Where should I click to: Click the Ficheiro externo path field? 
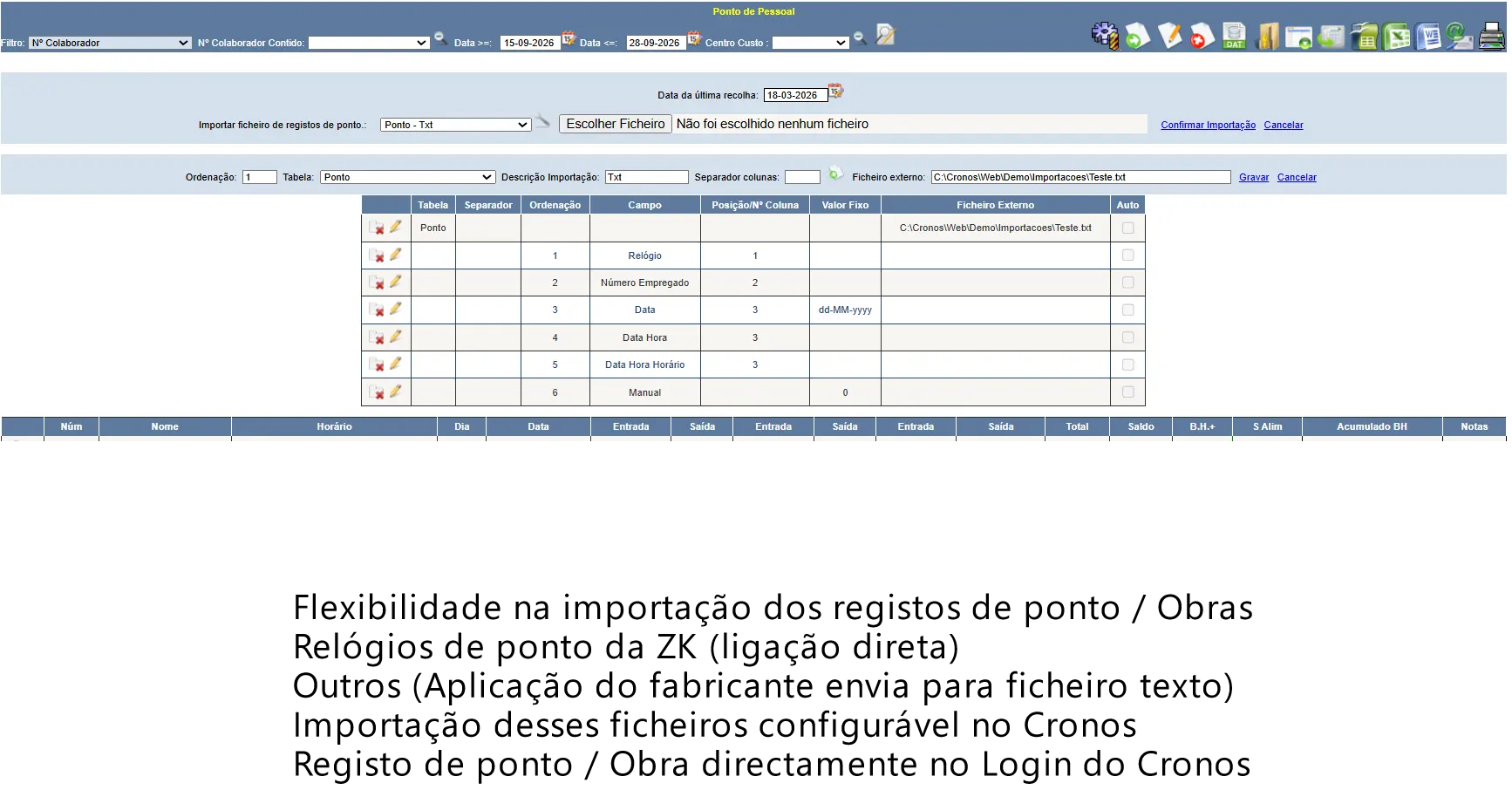[x=1081, y=177]
